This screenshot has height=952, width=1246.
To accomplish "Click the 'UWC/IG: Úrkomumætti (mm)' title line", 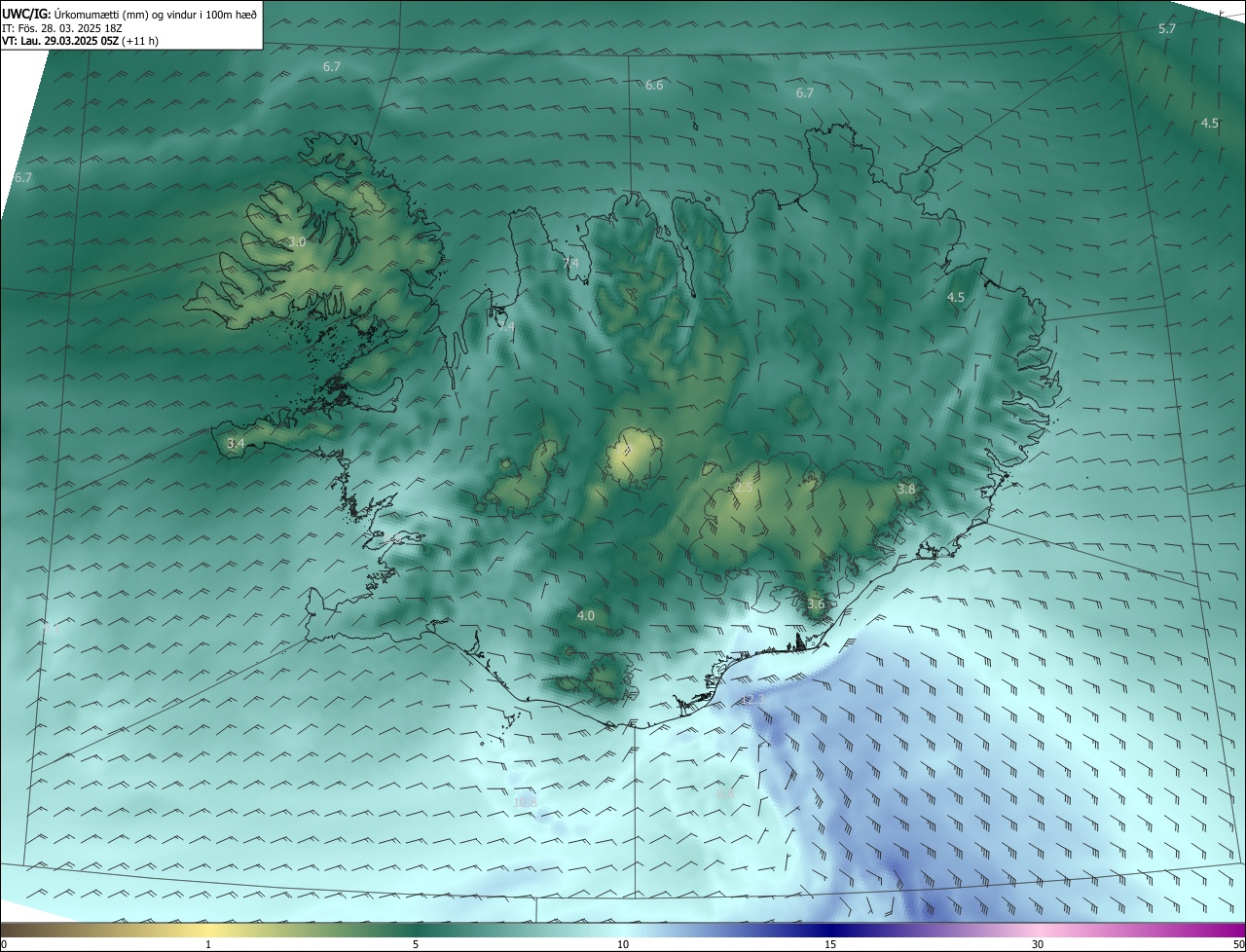I will coord(129,14).
